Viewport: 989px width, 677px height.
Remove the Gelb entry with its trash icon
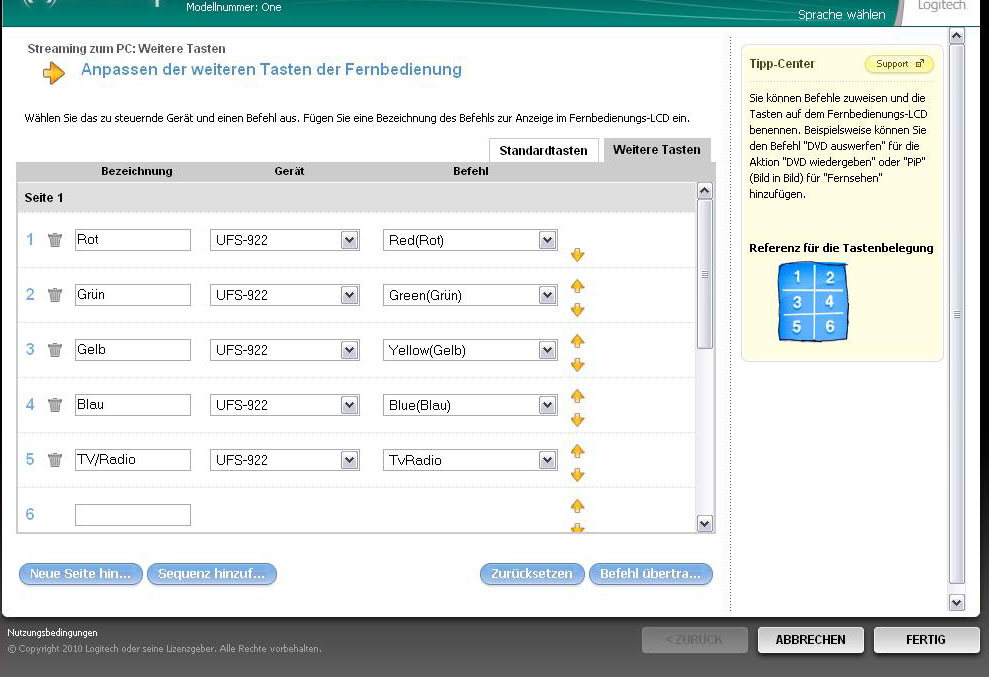[55, 350]
